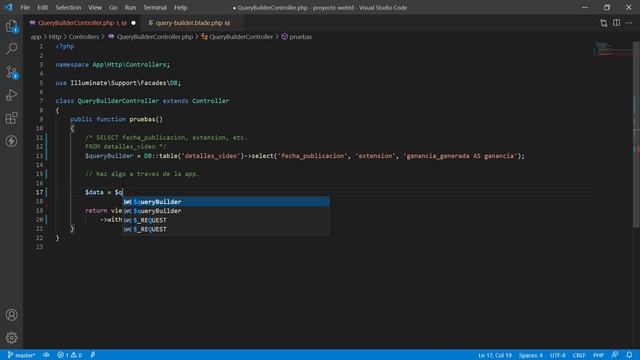The image size is (640, 360).
Task: Open the Accounts menu
Action: (x=11, y=315)
